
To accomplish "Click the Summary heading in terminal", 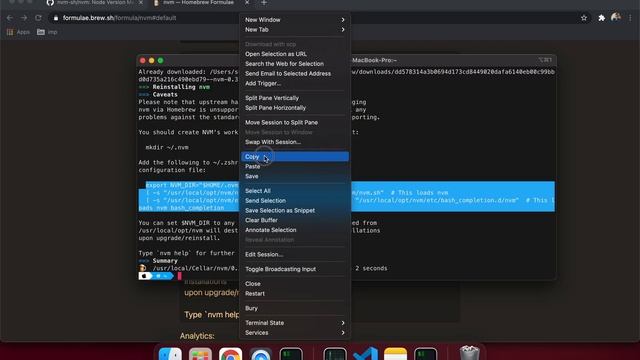I will [x=165, y=261].
